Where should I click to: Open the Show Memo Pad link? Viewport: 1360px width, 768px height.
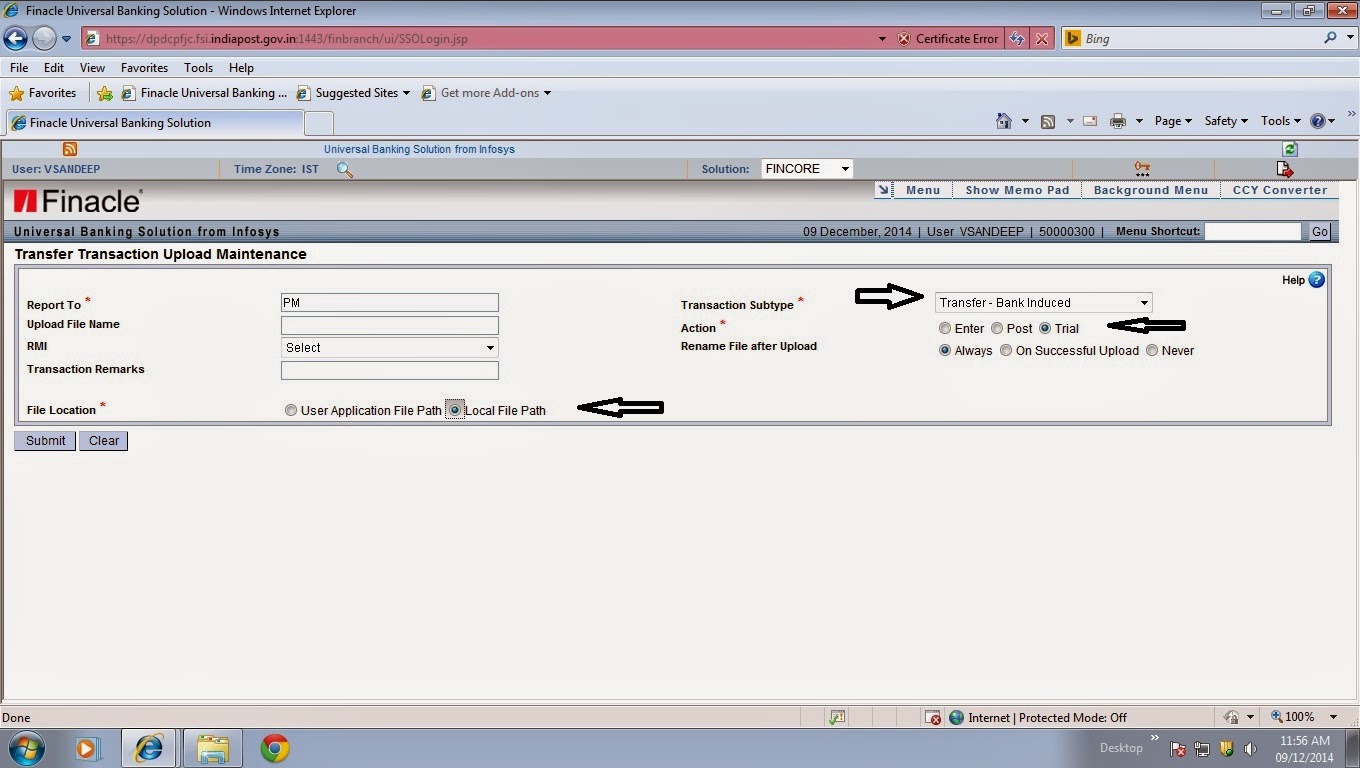point(1016,189)
